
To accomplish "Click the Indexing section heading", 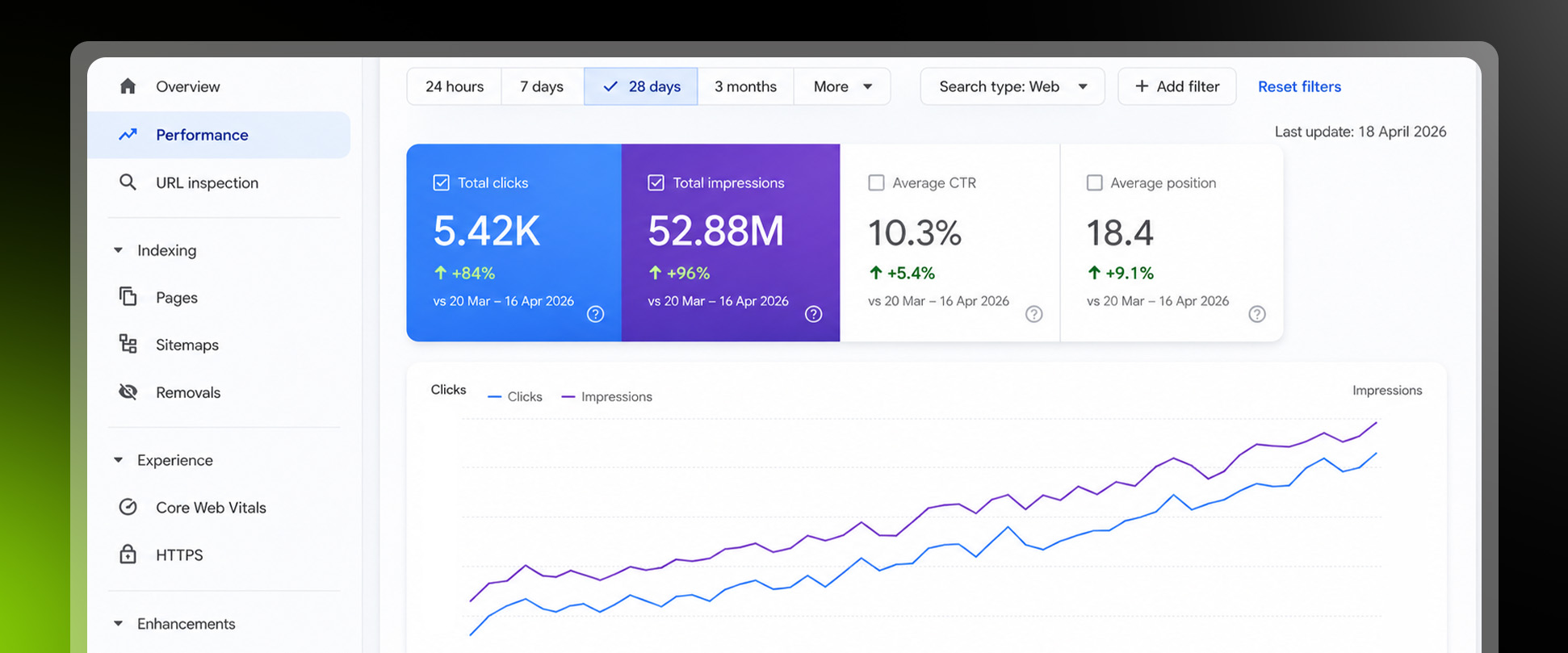I will point(166,250).
